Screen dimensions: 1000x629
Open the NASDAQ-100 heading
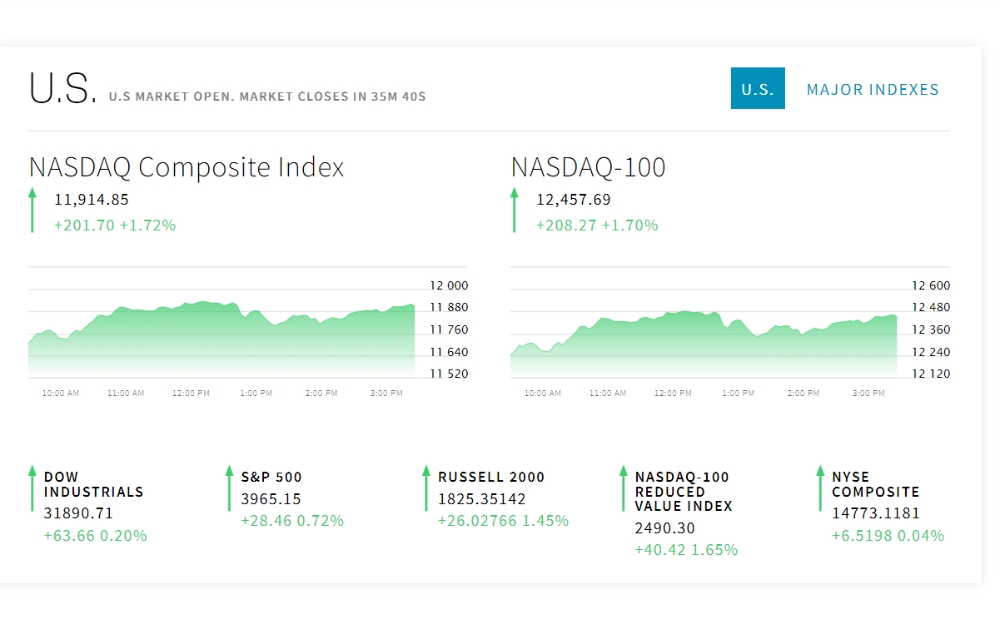coord(588,167)
